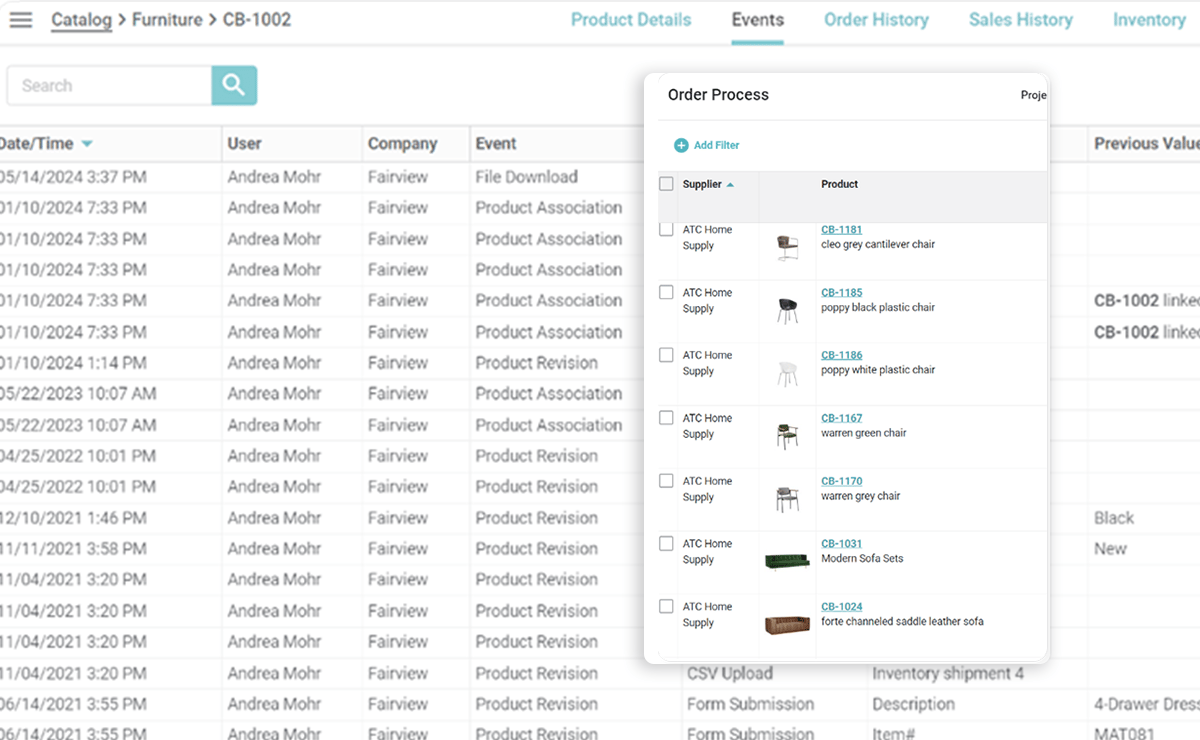Open the hamburger navigation menu

coord(21,20)
